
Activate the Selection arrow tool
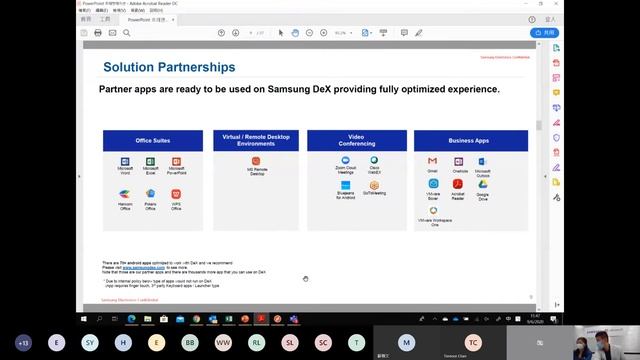(x=281, y=33)
